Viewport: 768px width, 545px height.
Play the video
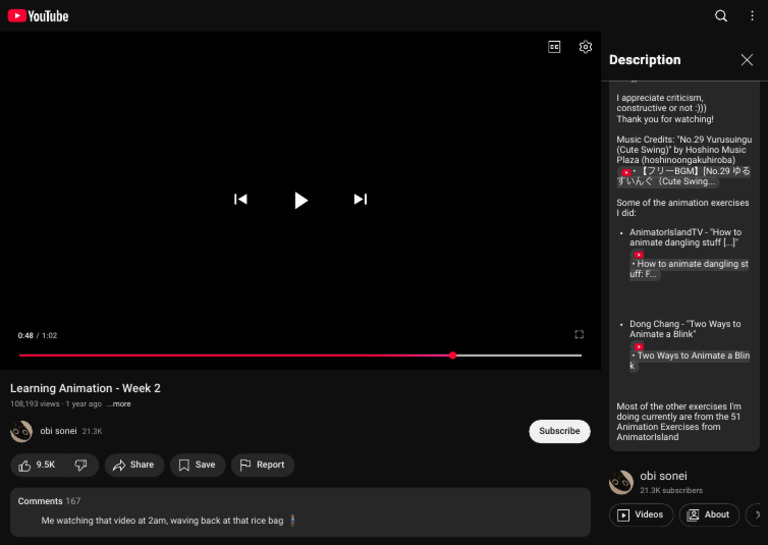pyautogui.click(x=301, y=200)
